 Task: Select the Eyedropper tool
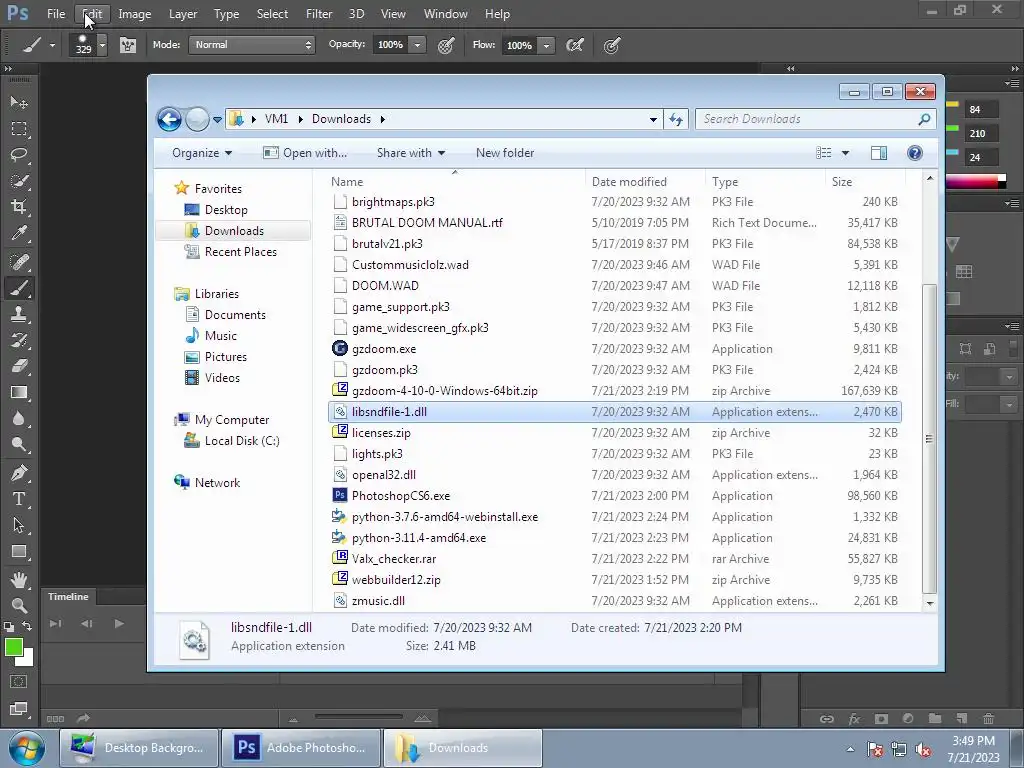click(x=19, y=233)
